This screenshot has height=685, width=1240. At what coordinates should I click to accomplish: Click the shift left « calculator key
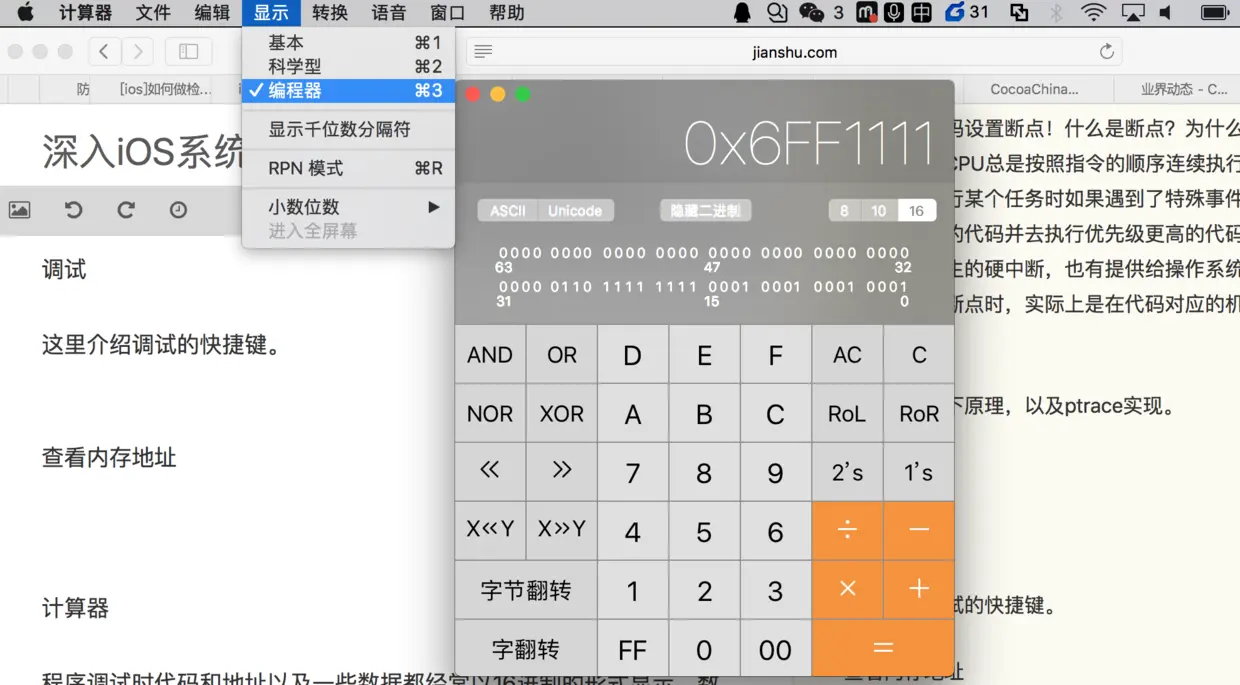click(x=490, y=471)
